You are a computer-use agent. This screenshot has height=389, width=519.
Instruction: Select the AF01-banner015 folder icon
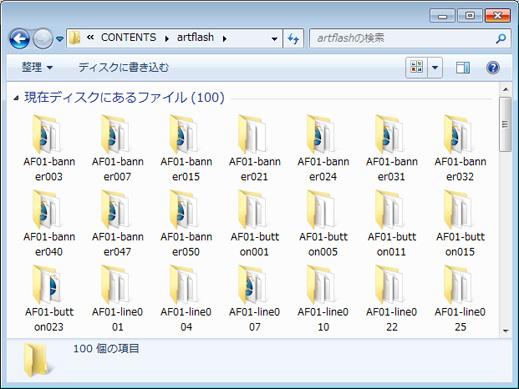coord(184,134)
